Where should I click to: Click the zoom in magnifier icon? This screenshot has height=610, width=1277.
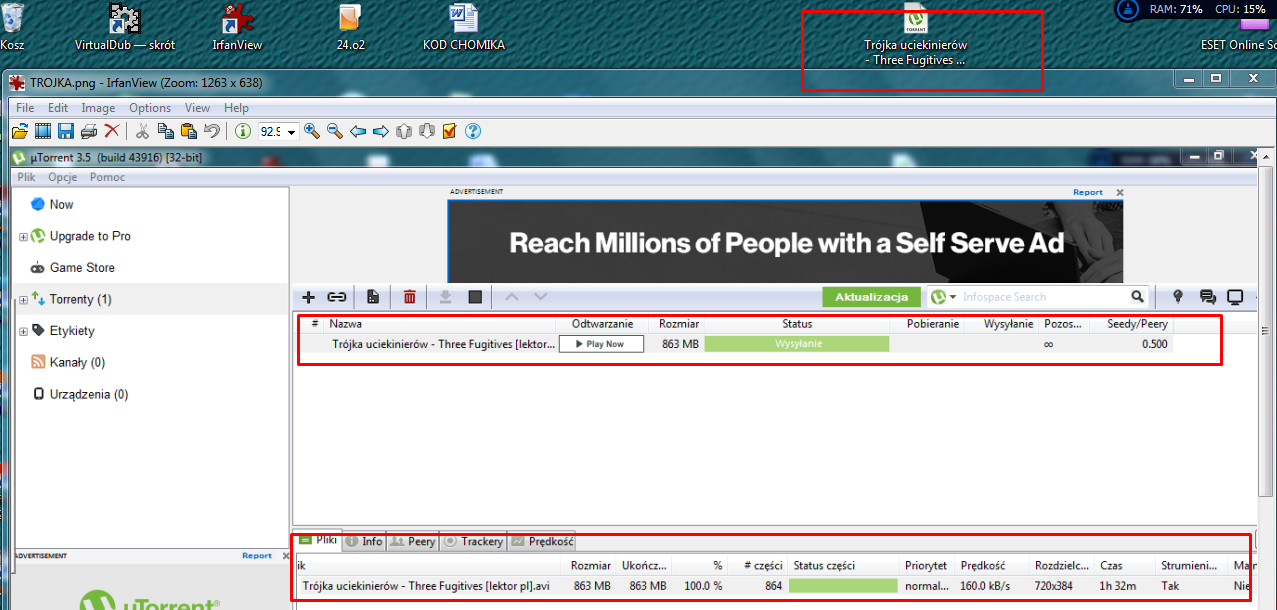pos(312,131)
